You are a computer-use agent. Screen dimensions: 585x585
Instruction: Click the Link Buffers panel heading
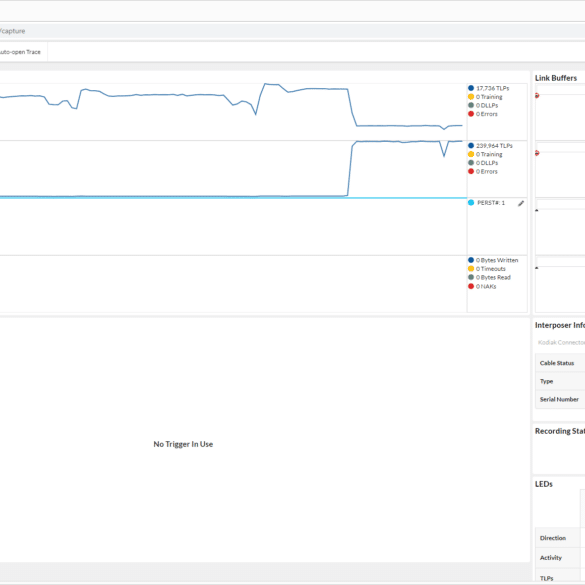coord(556,78)
